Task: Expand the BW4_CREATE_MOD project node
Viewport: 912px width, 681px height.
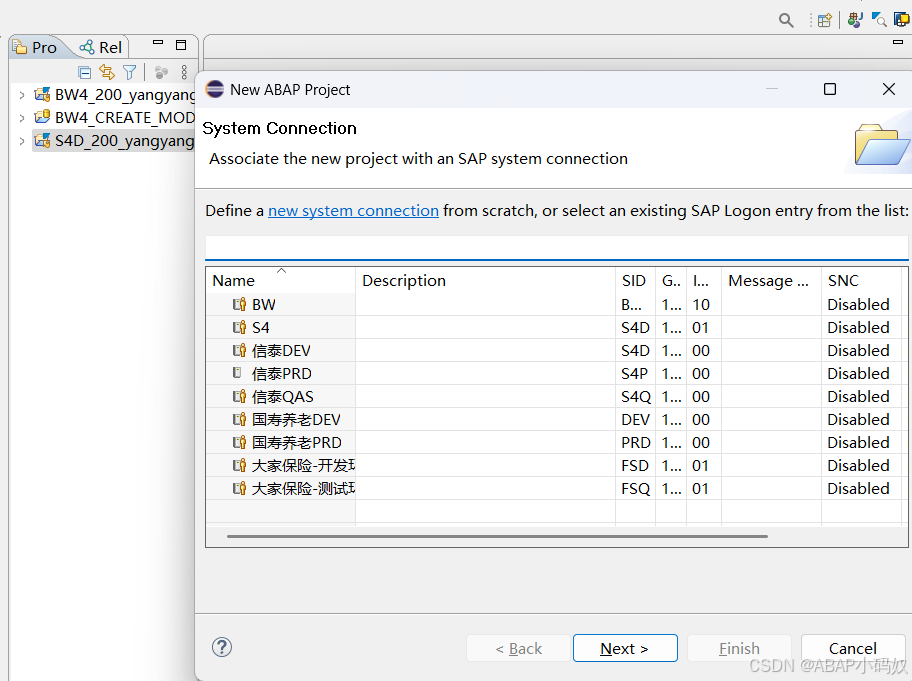Action: (x=22, y=118)
